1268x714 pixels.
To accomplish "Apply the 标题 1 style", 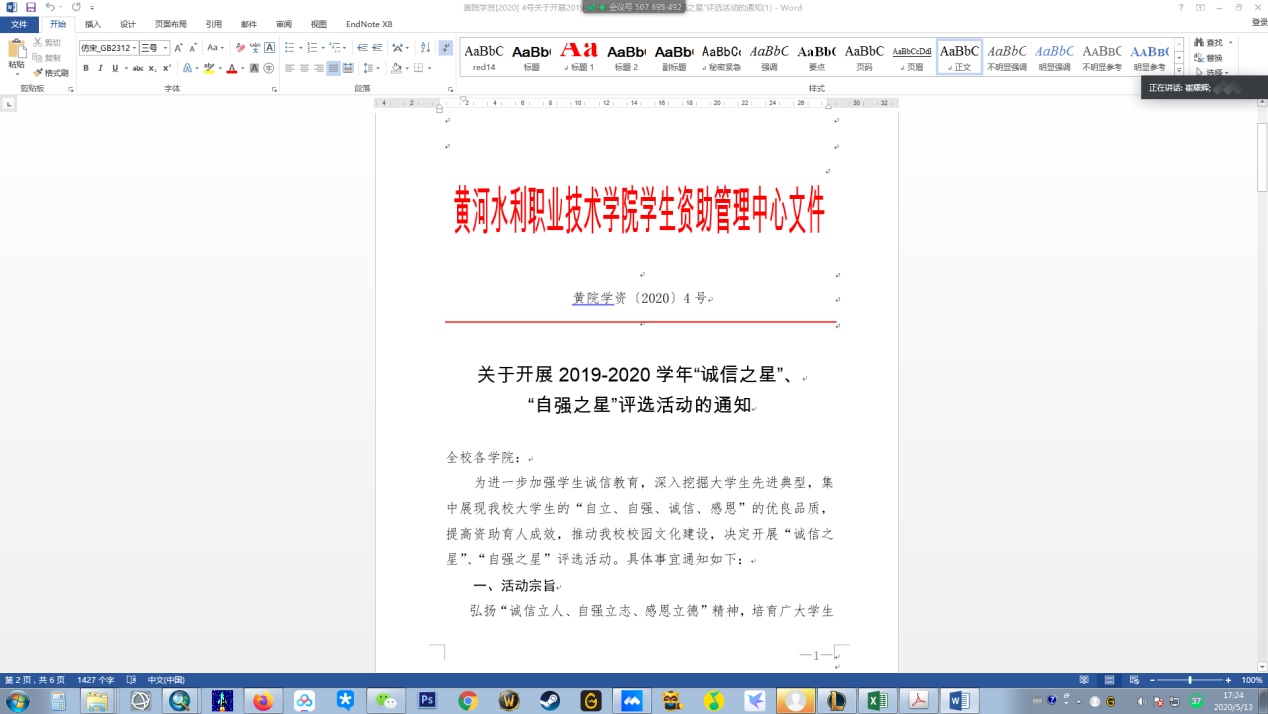I will click(x=578, y=56).
